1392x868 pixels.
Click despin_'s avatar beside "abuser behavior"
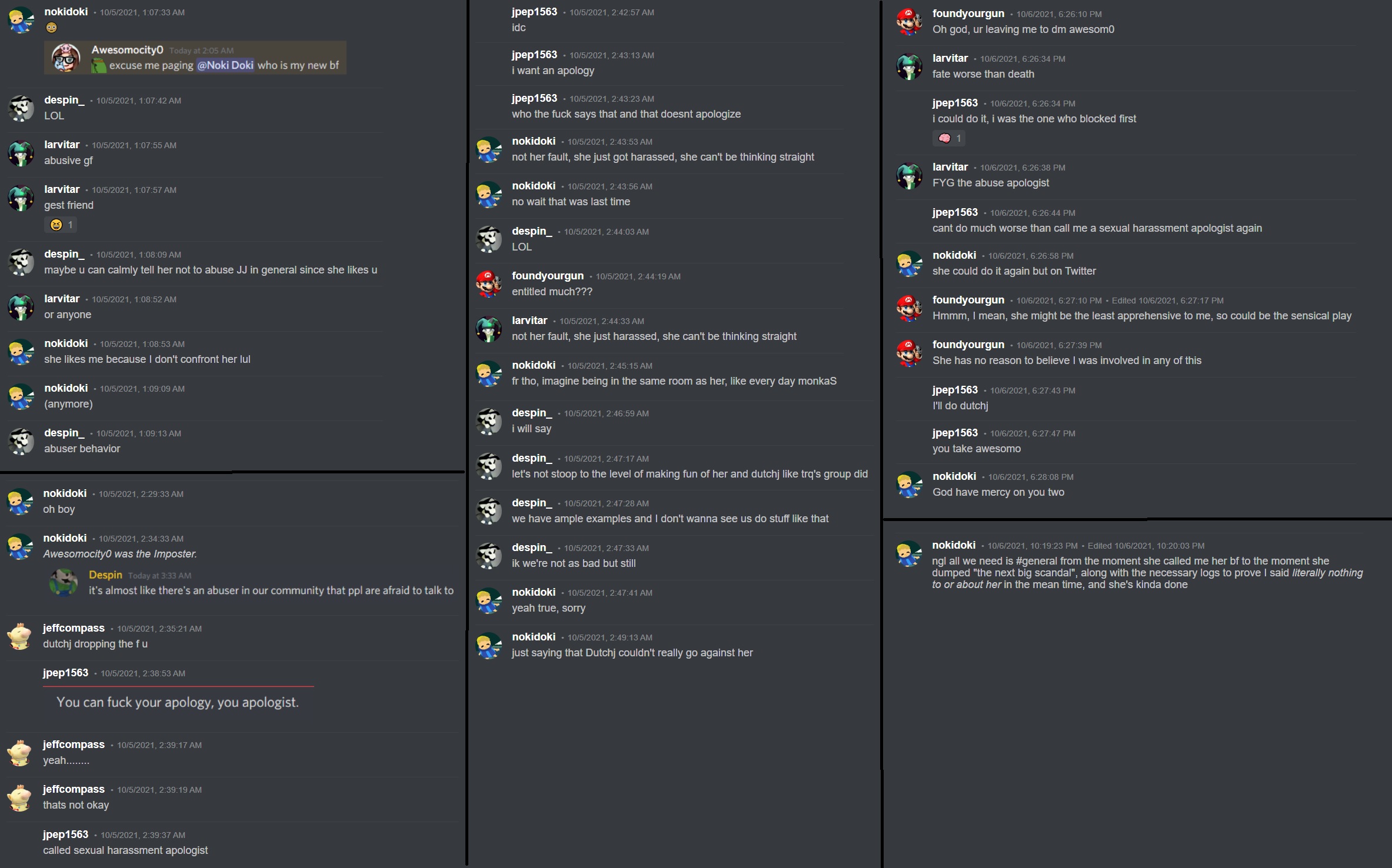(x=21, y=441)
